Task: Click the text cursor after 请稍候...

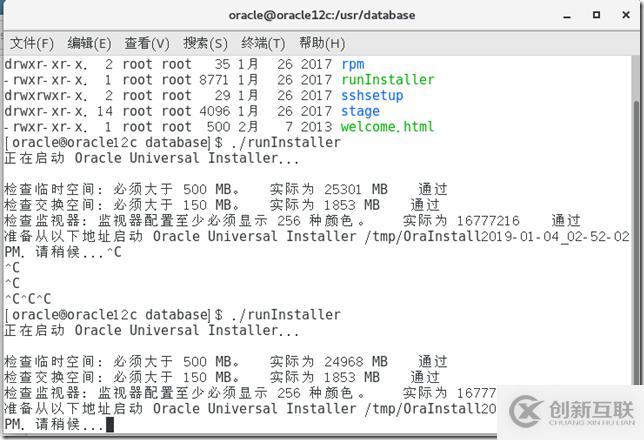Action: click(110, 424)
